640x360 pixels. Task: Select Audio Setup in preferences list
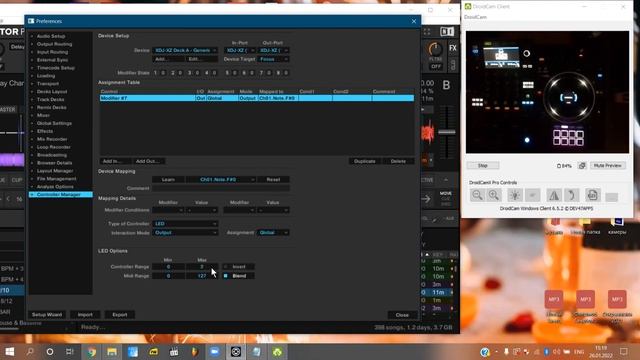(x=51, y=36)
